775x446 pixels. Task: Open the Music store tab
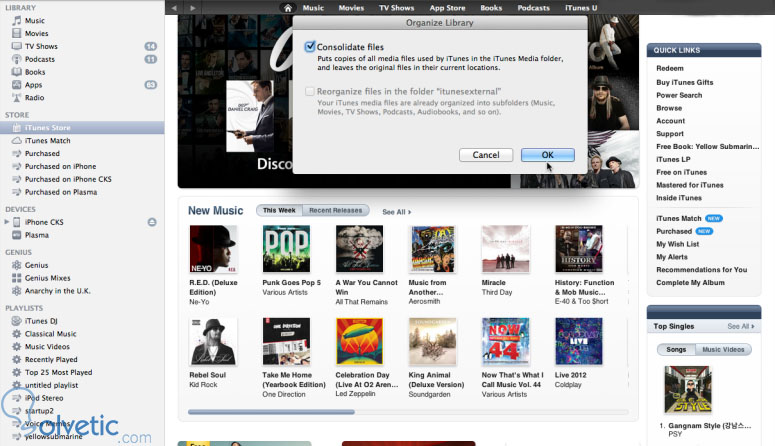click(x=313, y=8)
